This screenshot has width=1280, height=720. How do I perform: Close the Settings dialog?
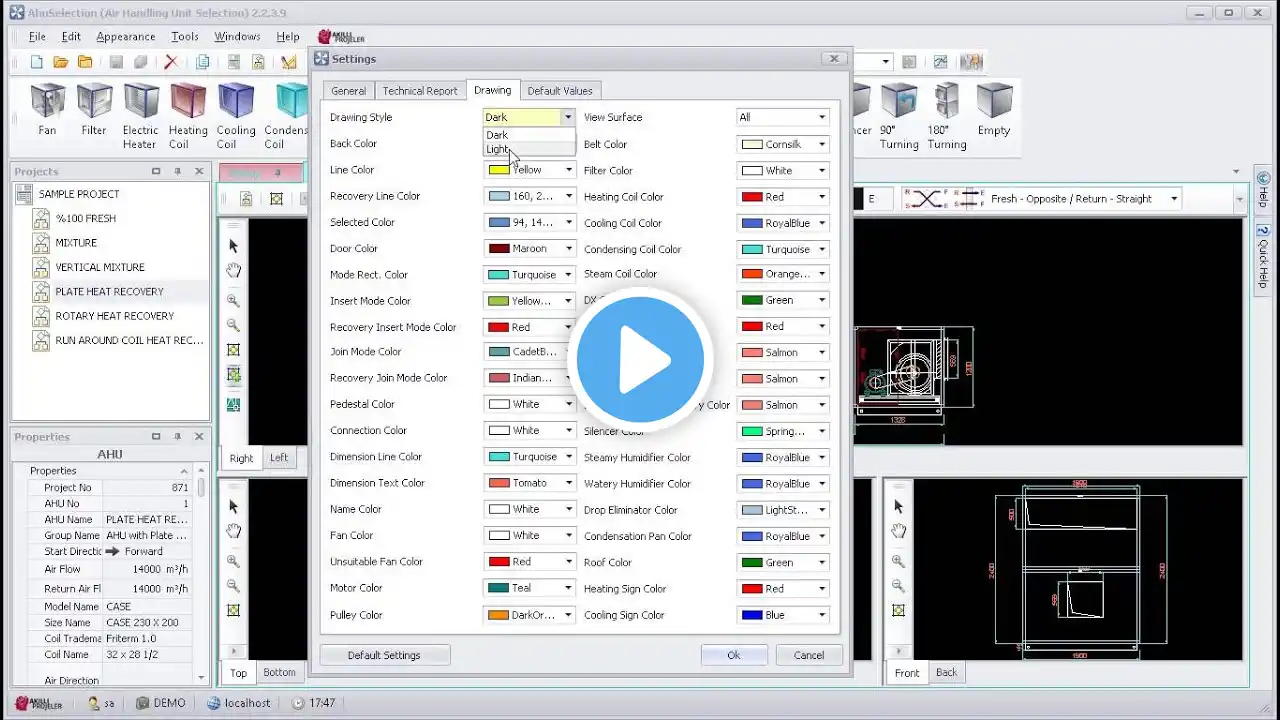click(834, 59)
